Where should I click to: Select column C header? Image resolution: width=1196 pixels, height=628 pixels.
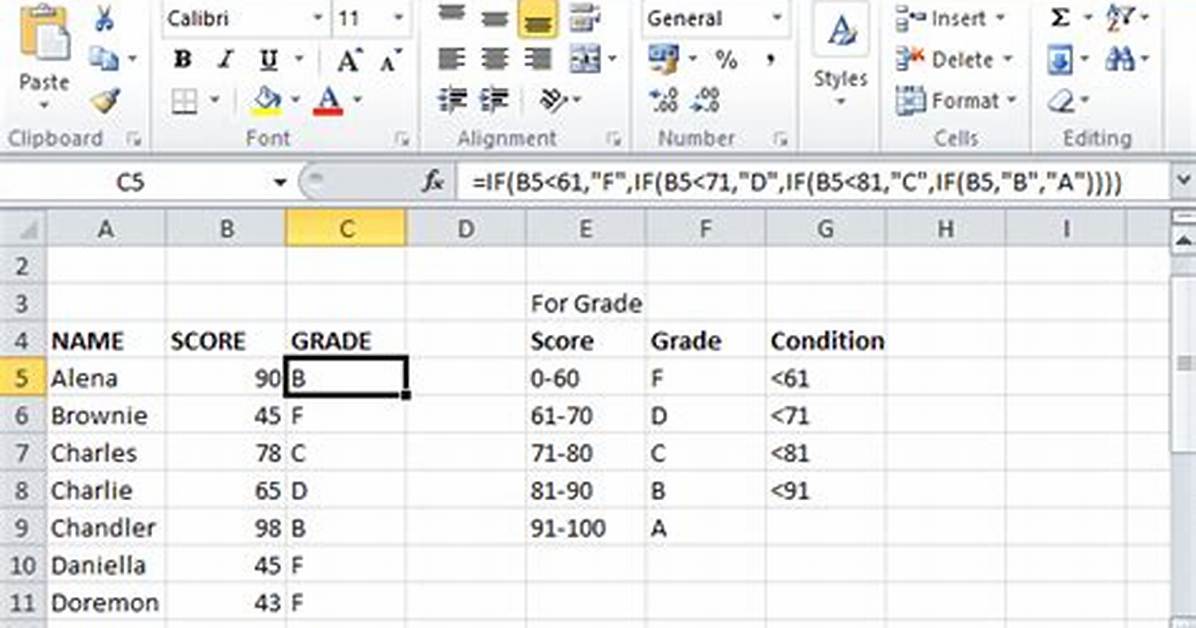pos(346,228)
